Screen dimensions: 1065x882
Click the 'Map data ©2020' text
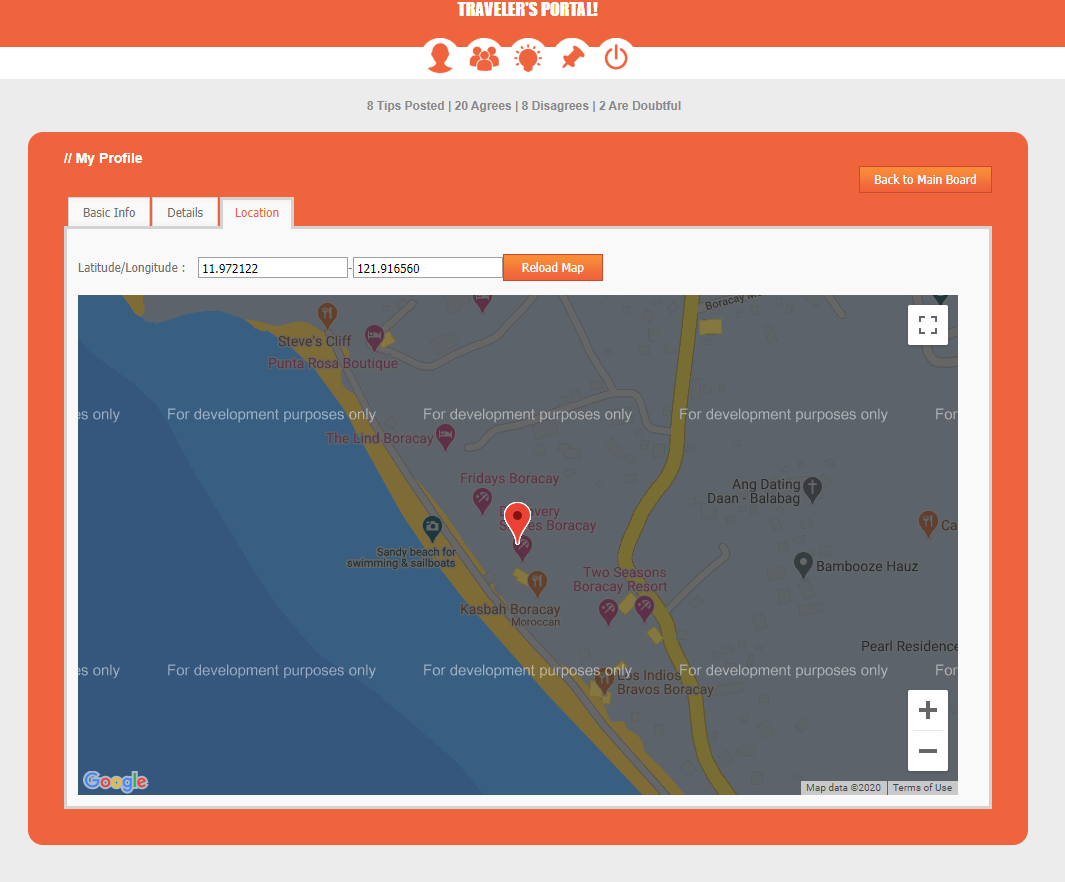(843, 788)
